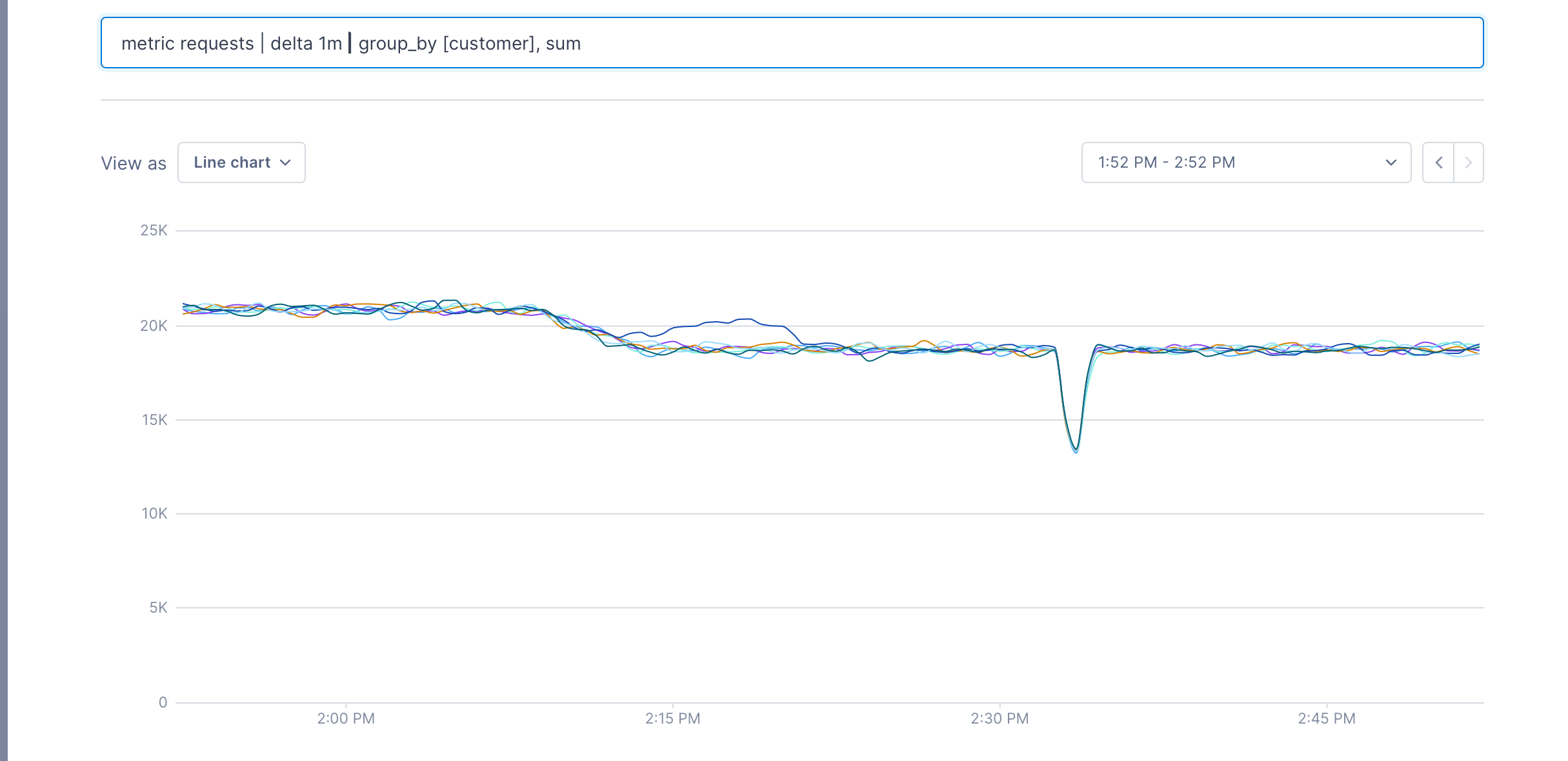Viewport: 1568px width, 761px height.
Task: Click the previous time range arrow
Action: coord(1438,163)
